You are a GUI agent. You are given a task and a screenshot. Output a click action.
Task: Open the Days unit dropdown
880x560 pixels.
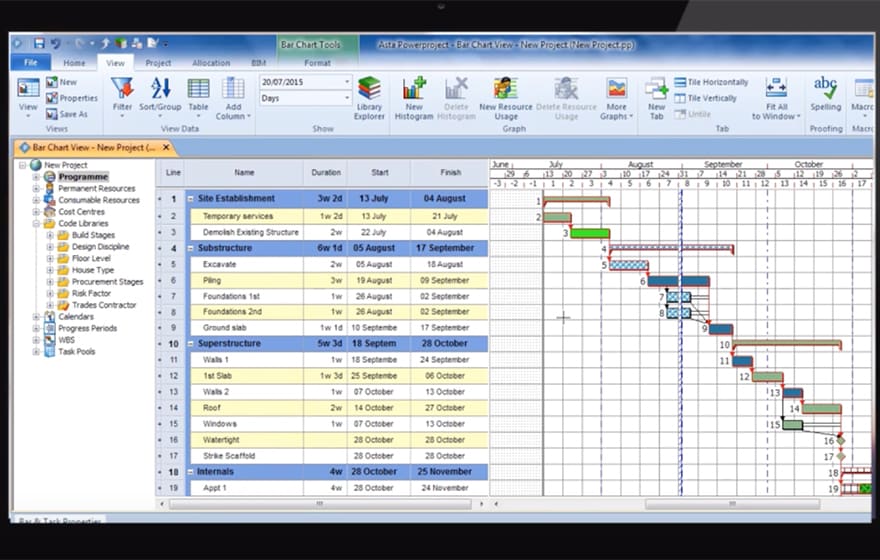pos(346,98)
